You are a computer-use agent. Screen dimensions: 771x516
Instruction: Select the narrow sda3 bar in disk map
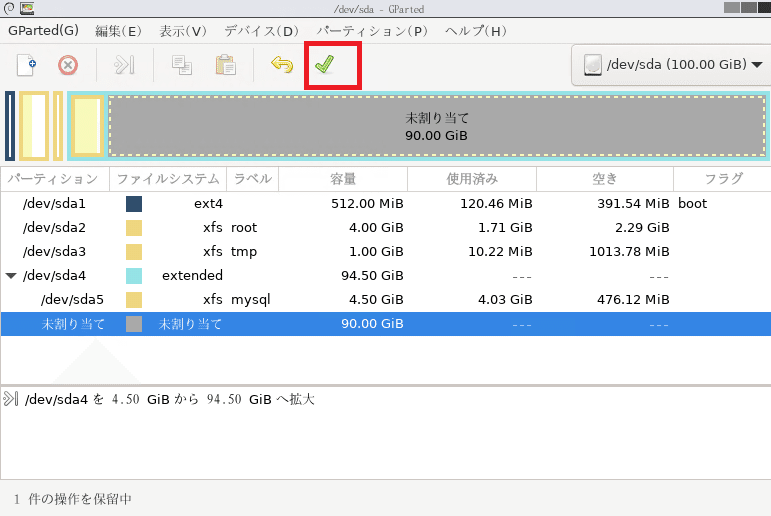pyautogui.click(x=58, y=126)
